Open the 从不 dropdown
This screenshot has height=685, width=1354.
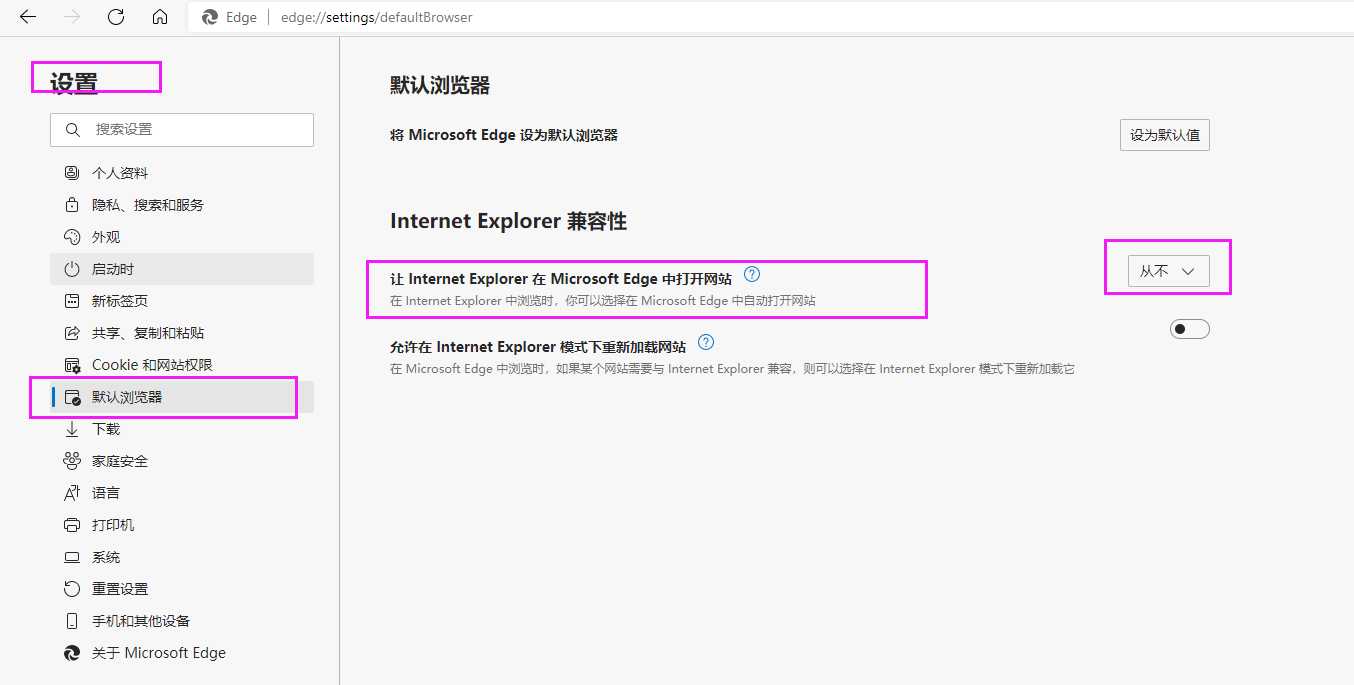[1168, 271]
